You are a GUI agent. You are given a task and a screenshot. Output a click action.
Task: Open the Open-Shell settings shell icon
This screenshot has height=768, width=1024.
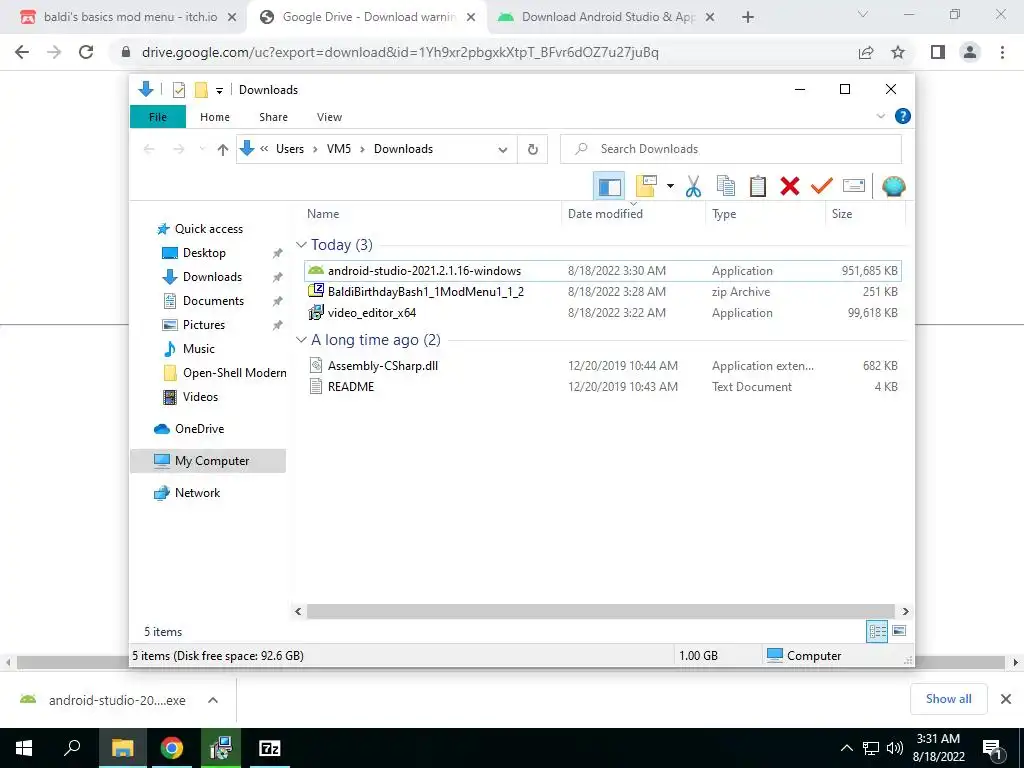click(x=893, y=186)
